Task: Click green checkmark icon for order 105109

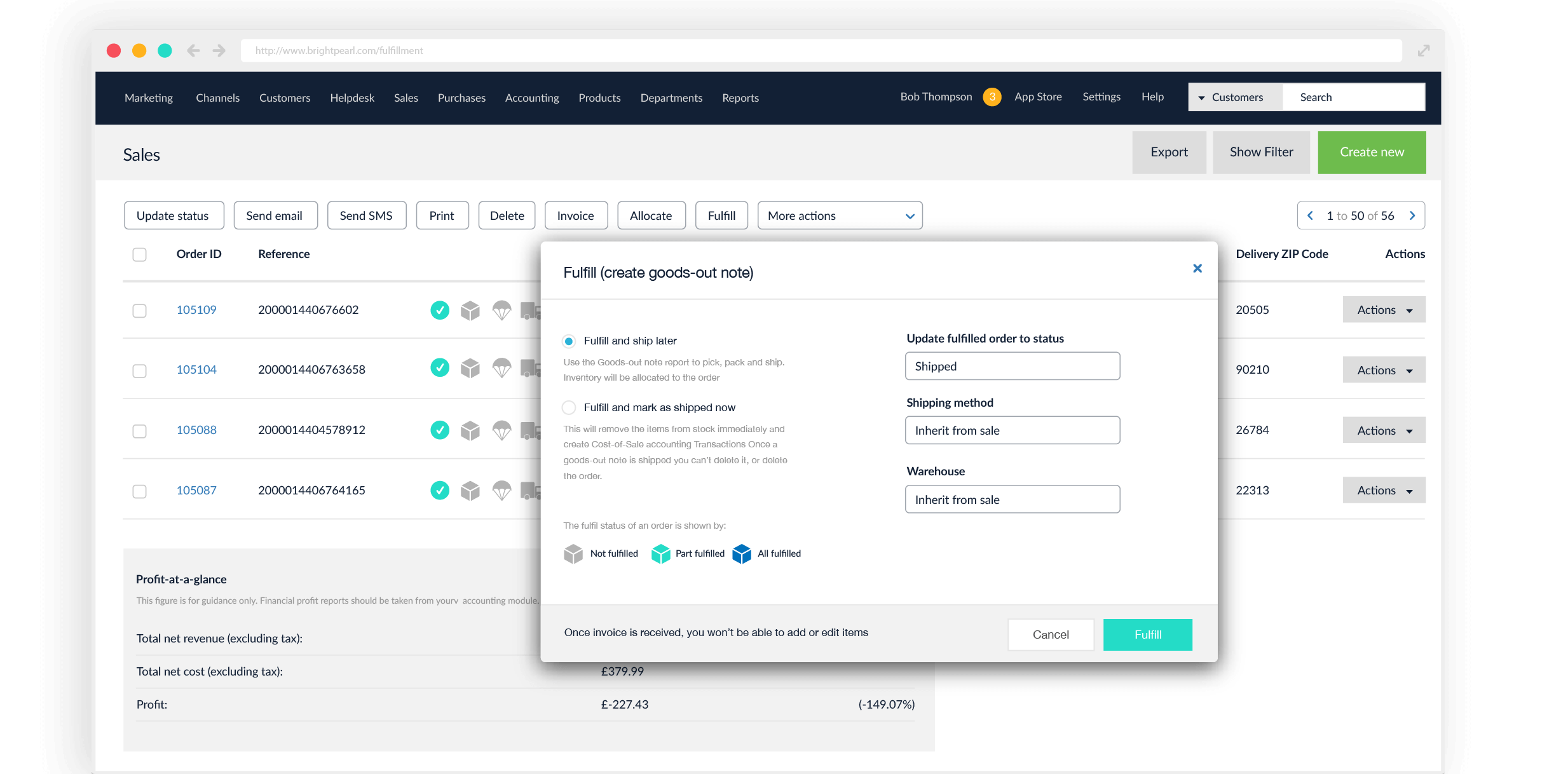Action: tap(439, 310)
